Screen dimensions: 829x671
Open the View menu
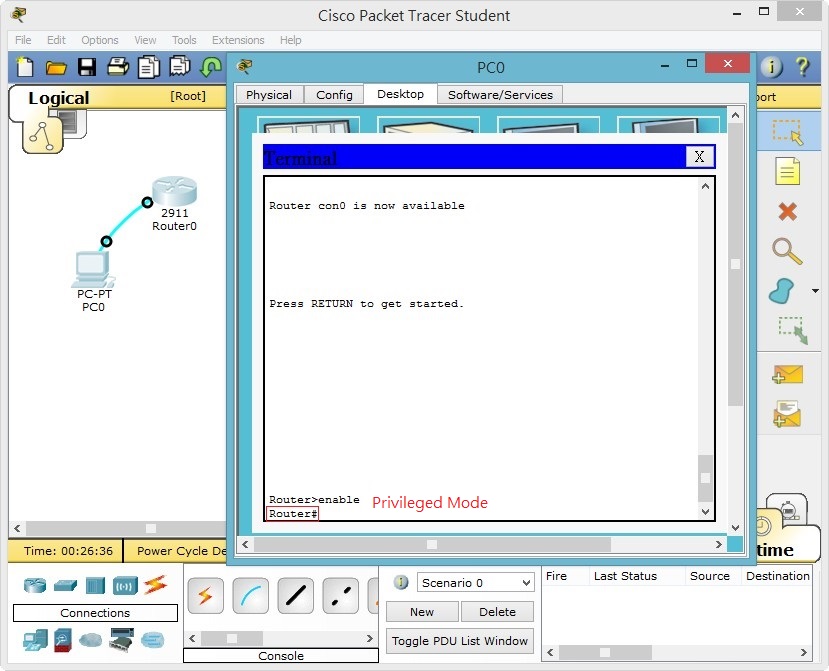145,40
